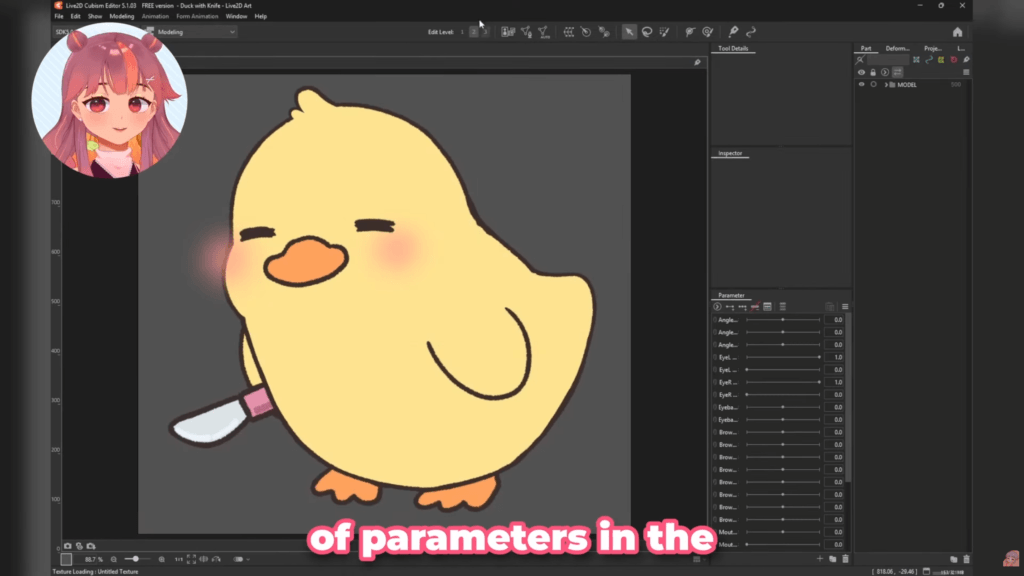
Task: Click the Parameter panel vertical scrollbar
Action: click(848, 398)
